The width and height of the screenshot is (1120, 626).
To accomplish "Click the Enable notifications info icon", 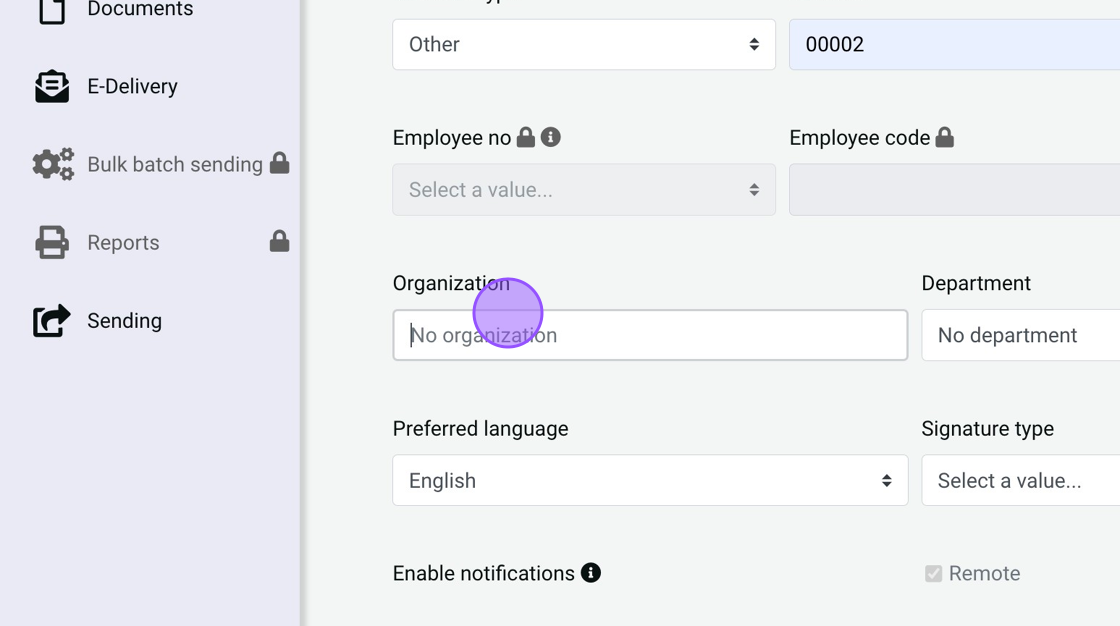I will [591, 573].
